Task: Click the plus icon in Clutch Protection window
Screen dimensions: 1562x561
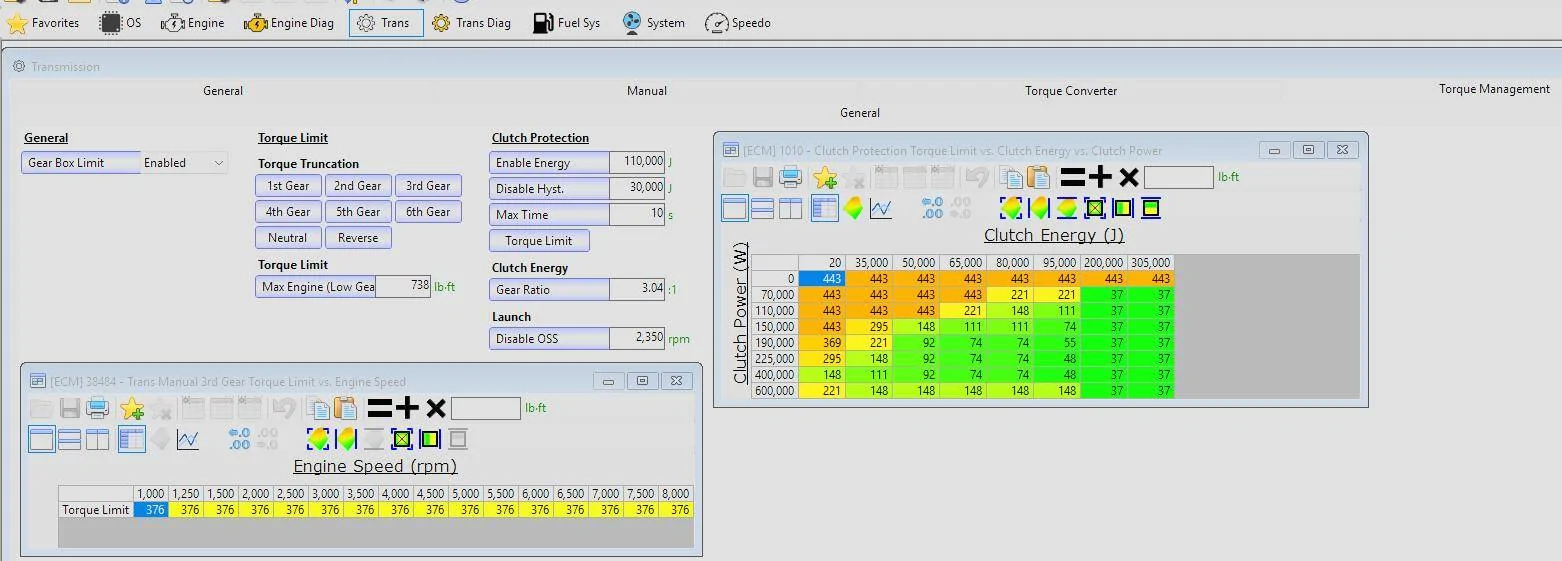Action: (x=1100, y=178)
